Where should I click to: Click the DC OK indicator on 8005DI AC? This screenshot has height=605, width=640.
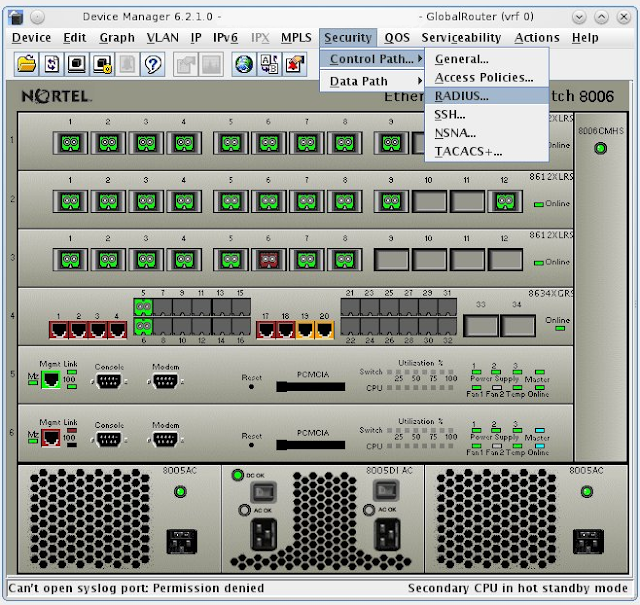point(238,475)
